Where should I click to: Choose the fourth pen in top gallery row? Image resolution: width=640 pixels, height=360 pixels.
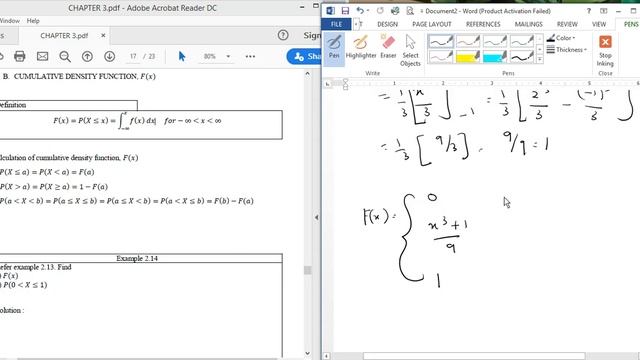[x=522, y=41]
